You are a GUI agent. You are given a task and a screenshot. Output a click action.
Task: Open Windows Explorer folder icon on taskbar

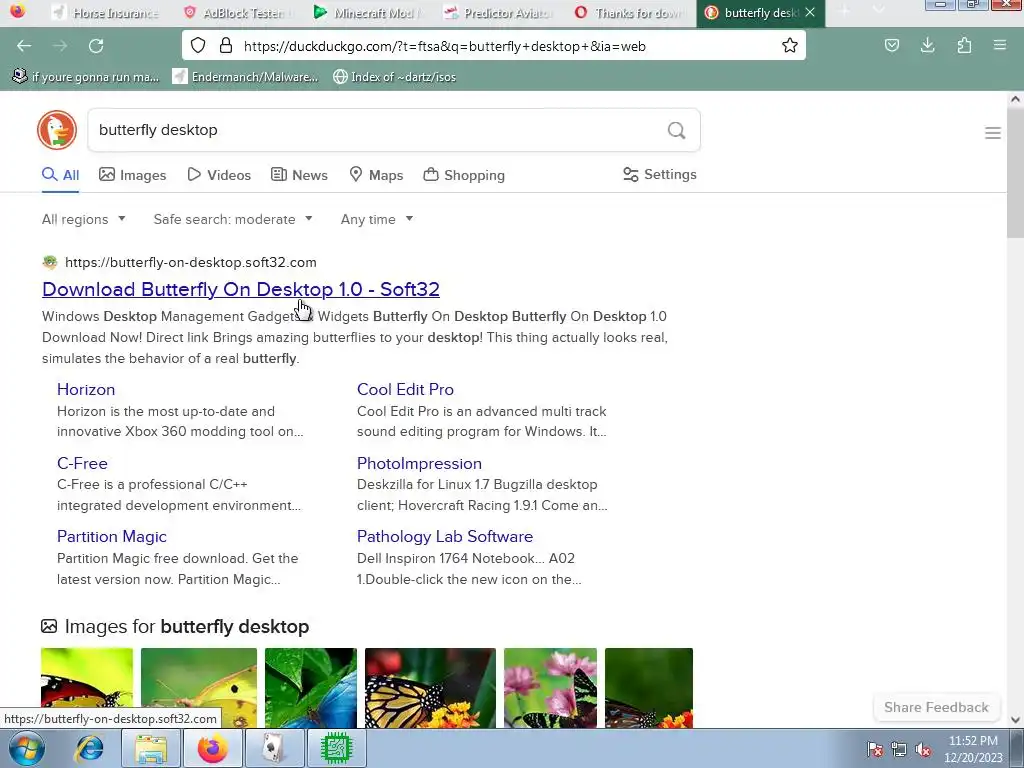[150, 748]
